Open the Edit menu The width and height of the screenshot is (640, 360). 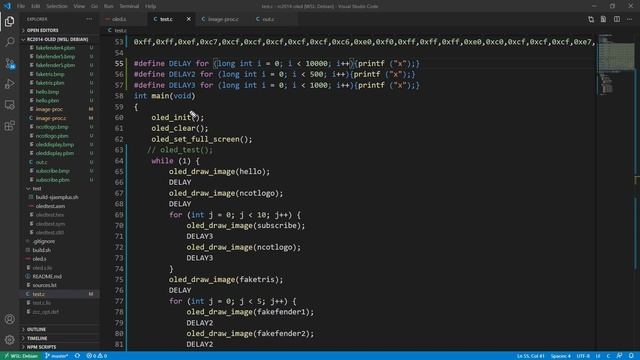36,6
